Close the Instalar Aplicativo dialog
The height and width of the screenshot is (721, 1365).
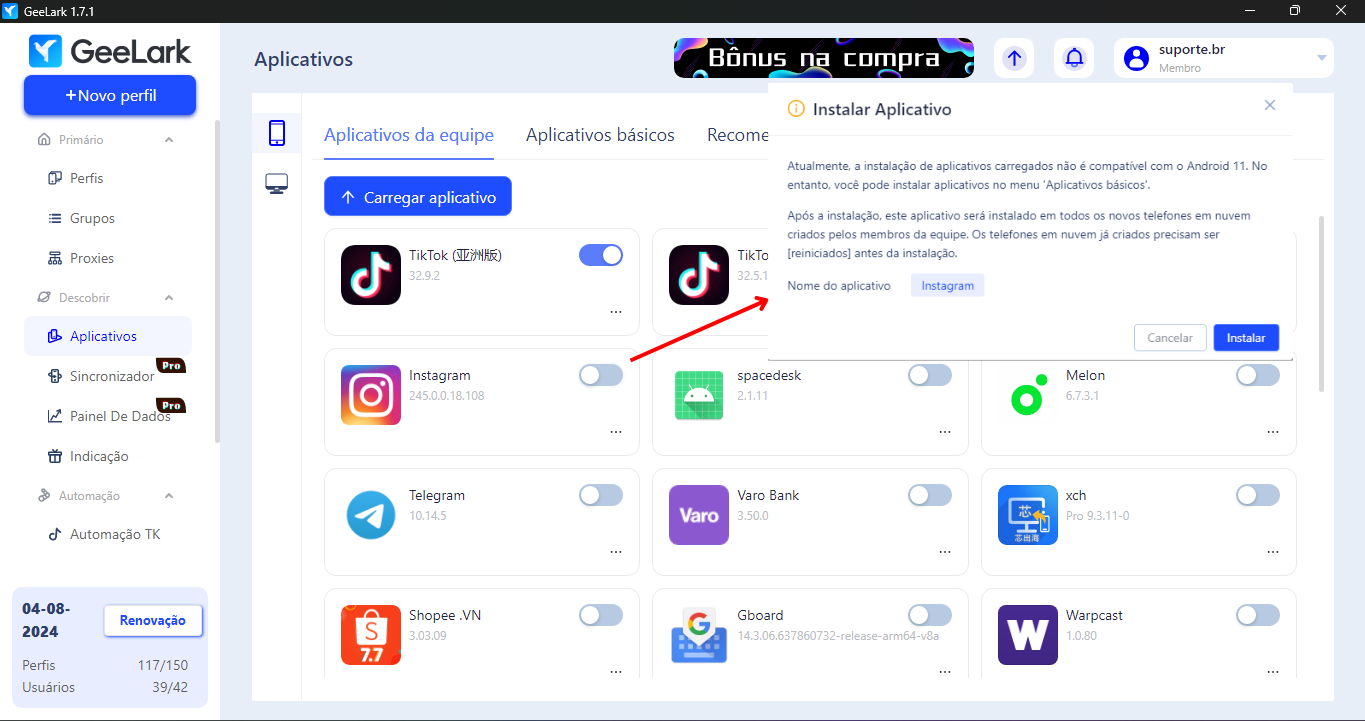[1270, 105]
